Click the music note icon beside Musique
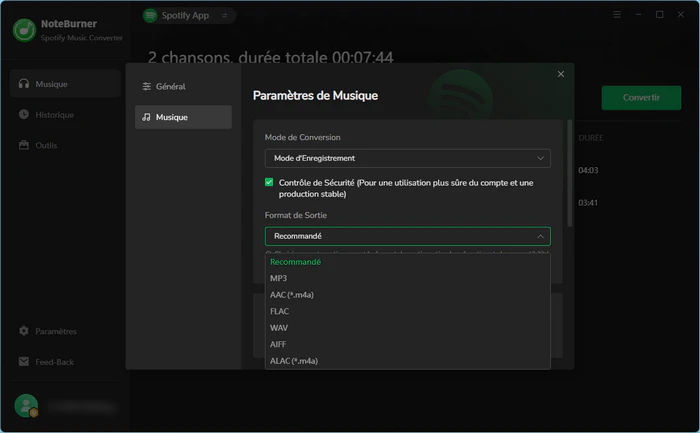The height and width of the screenshot is (433, 700). coord(146,117)
